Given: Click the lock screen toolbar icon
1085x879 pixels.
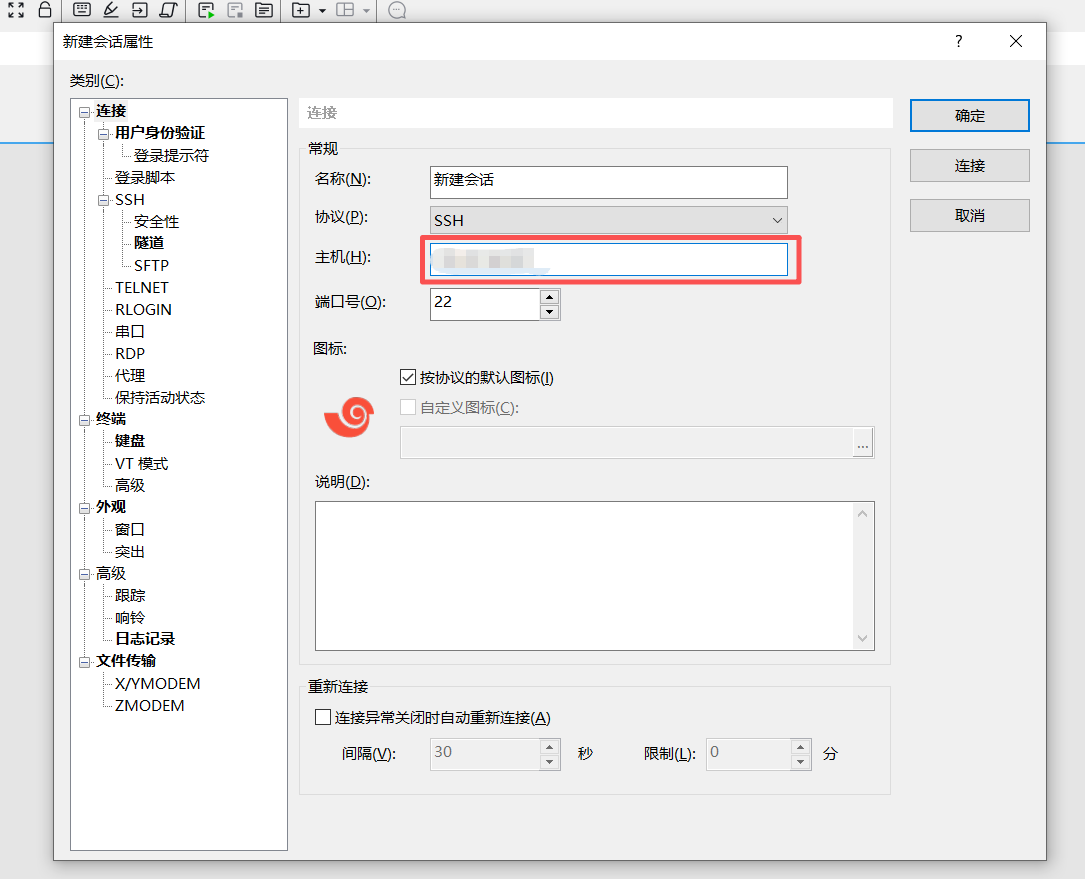Looking at the screenshot, I should pyautogui.click(x=45, y=11).
